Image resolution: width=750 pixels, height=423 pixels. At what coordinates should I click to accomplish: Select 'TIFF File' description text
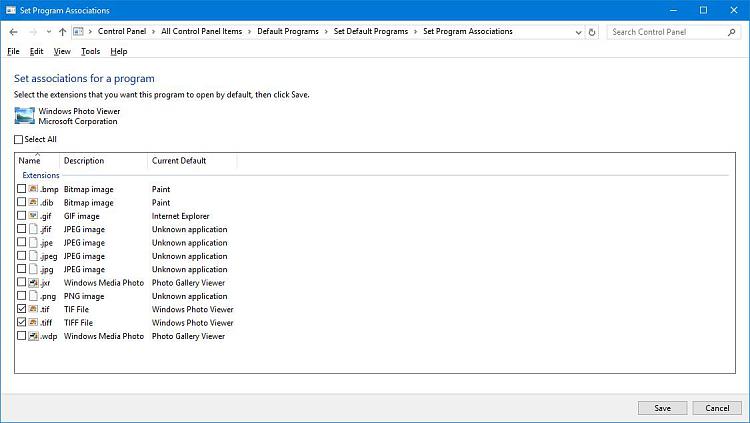pos(78,323)
